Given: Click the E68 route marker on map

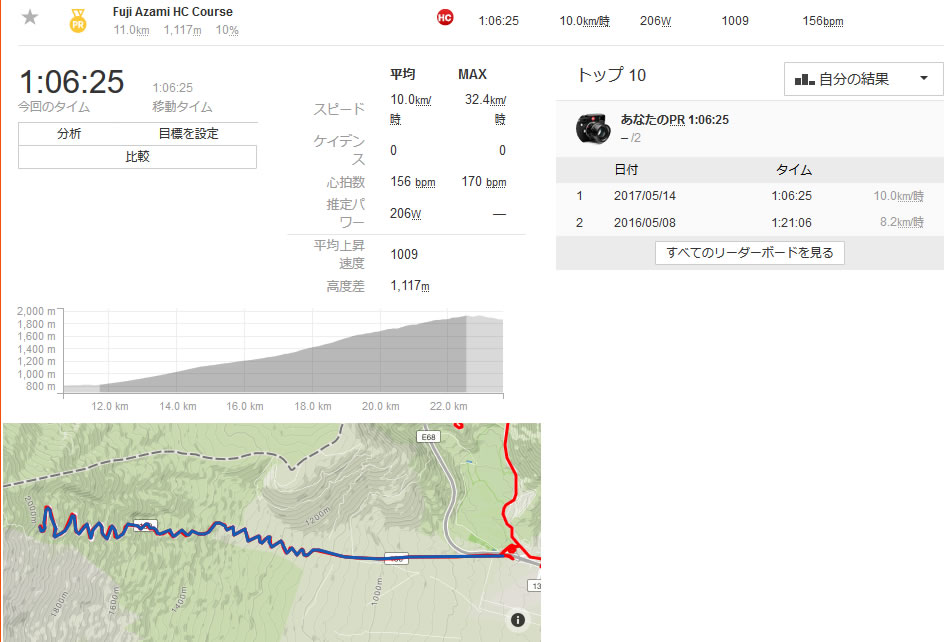Looking at the screenshot, I should coord(429,437).
